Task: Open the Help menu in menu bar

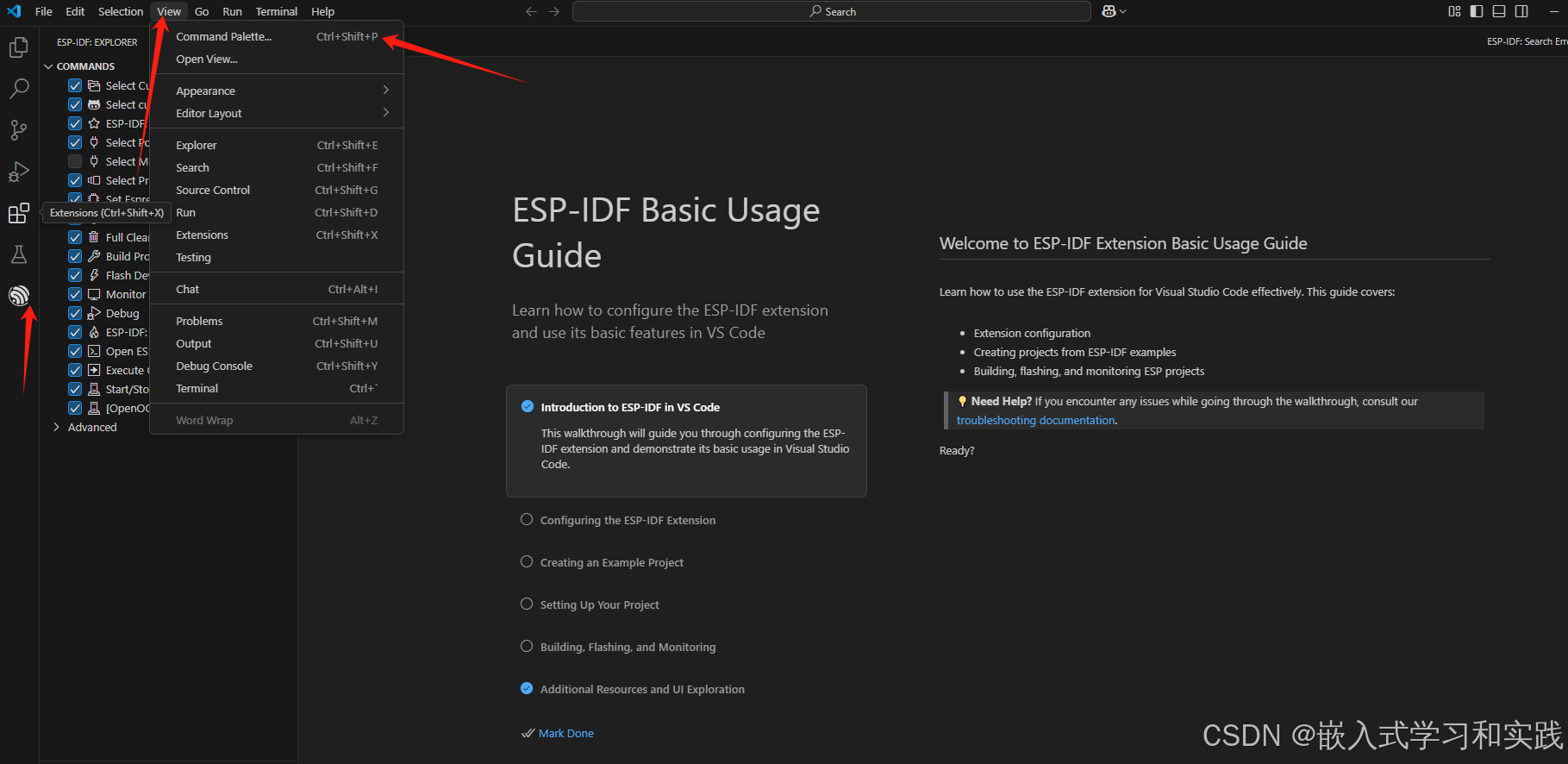Action: [x=322, y=11]
